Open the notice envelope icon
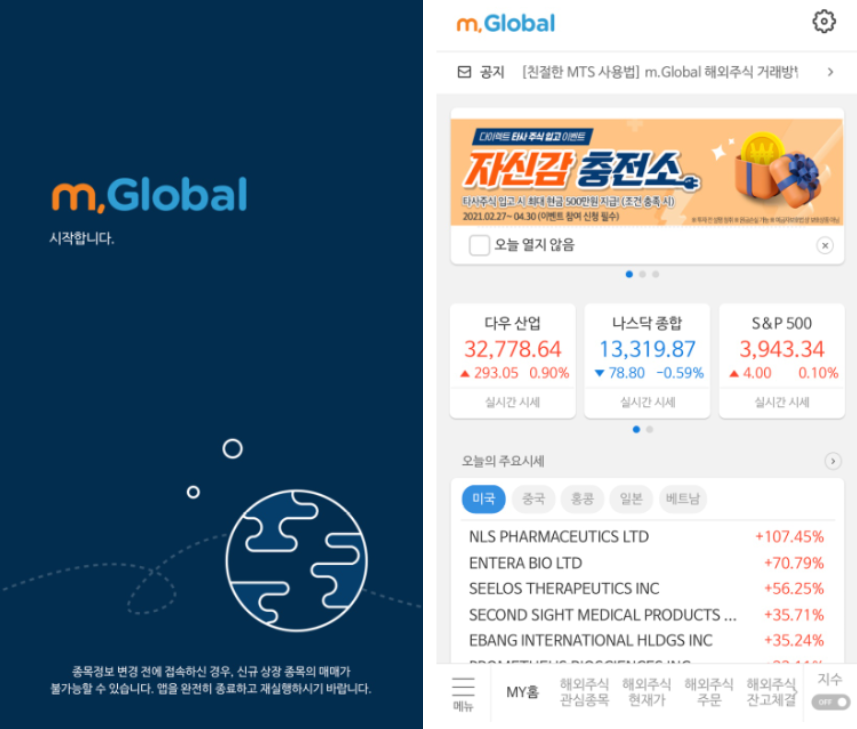The height and width of the screenshot is (729, 857). point(464,72)
